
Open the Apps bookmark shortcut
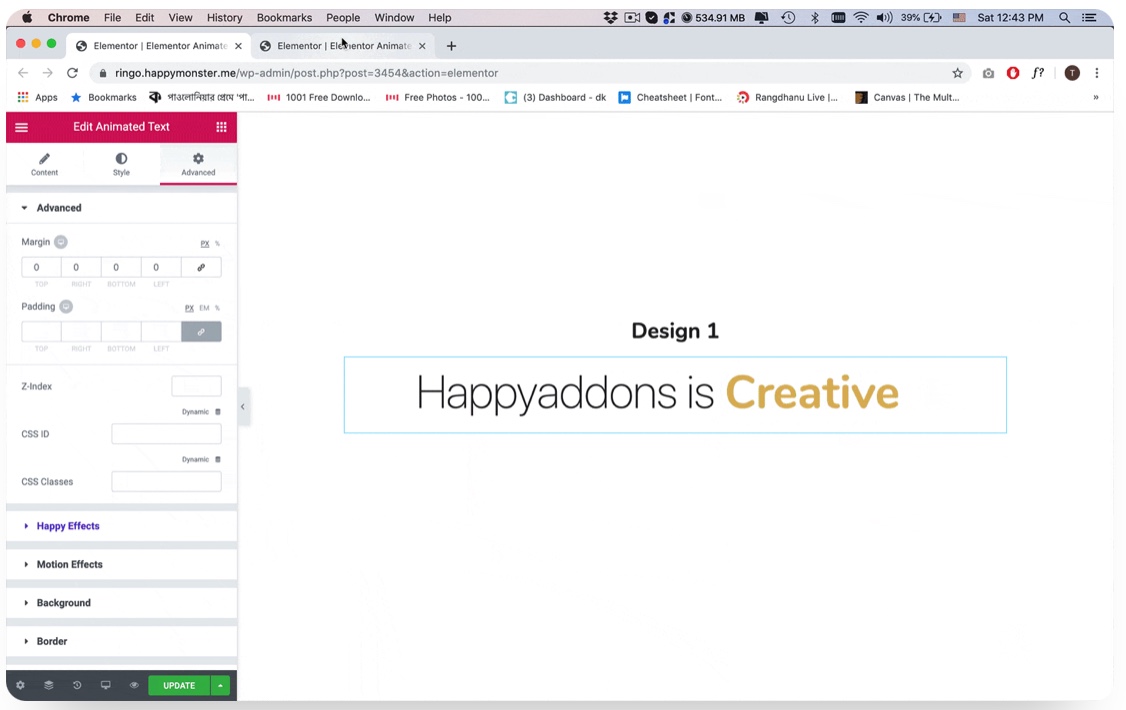click(37, 98)
